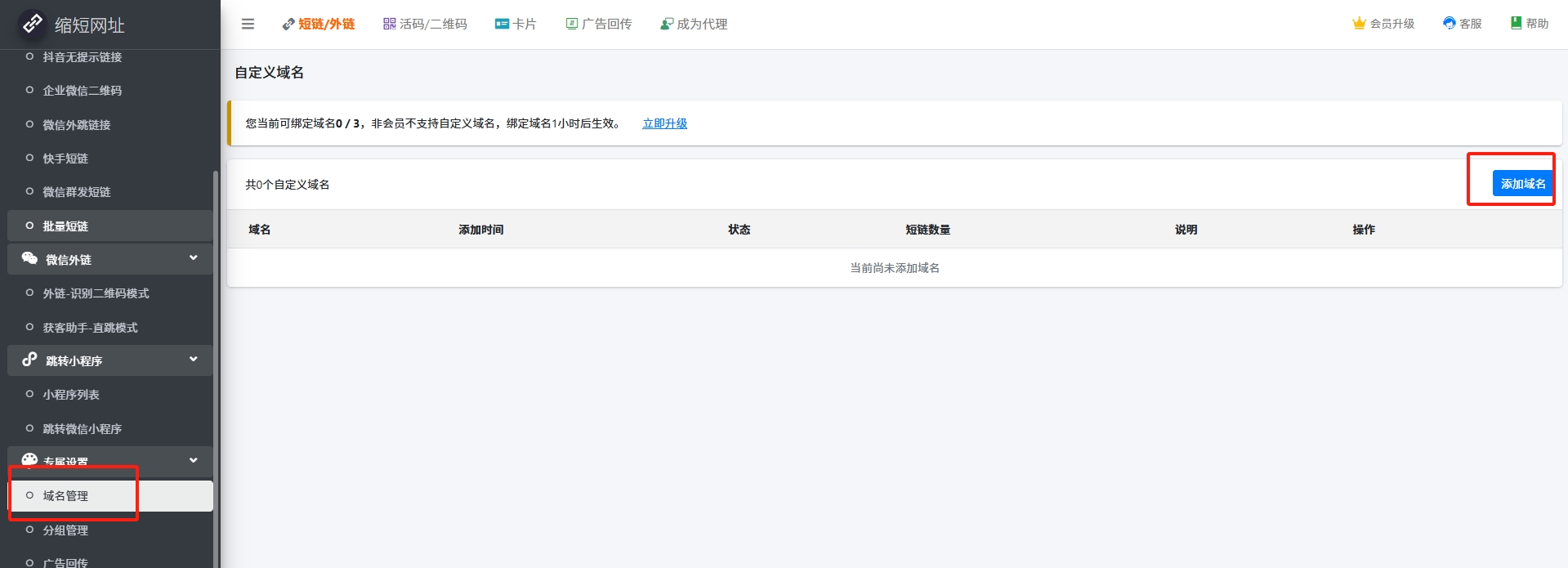This screenshot has width=1568, height=568.
Task: Select 域名管理 in the sidebar
Action: tap(65, 496)
